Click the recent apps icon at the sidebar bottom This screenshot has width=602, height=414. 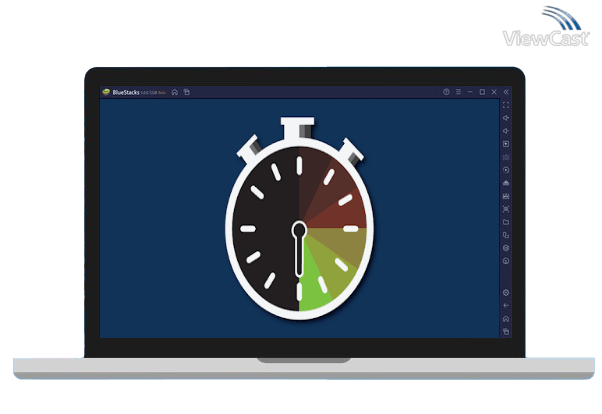[x=506, y=331]
